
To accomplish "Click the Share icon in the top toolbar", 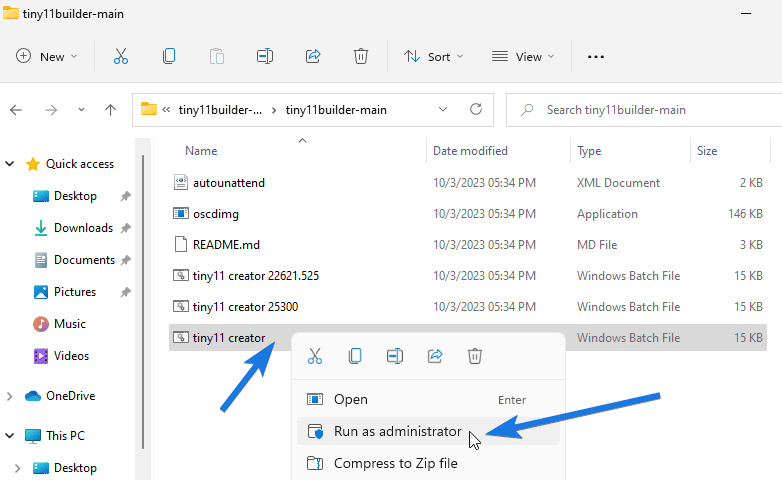I will [313, 56].
